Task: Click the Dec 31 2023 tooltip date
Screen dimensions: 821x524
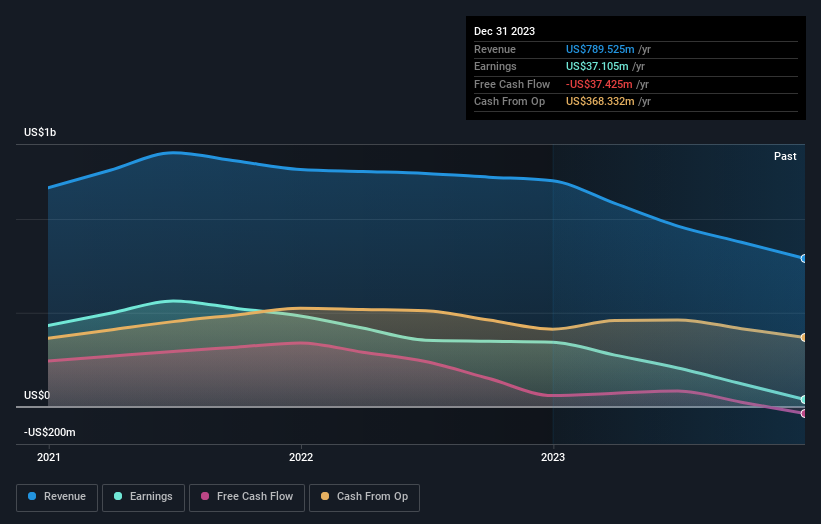Action: click(x=504, y=31)
